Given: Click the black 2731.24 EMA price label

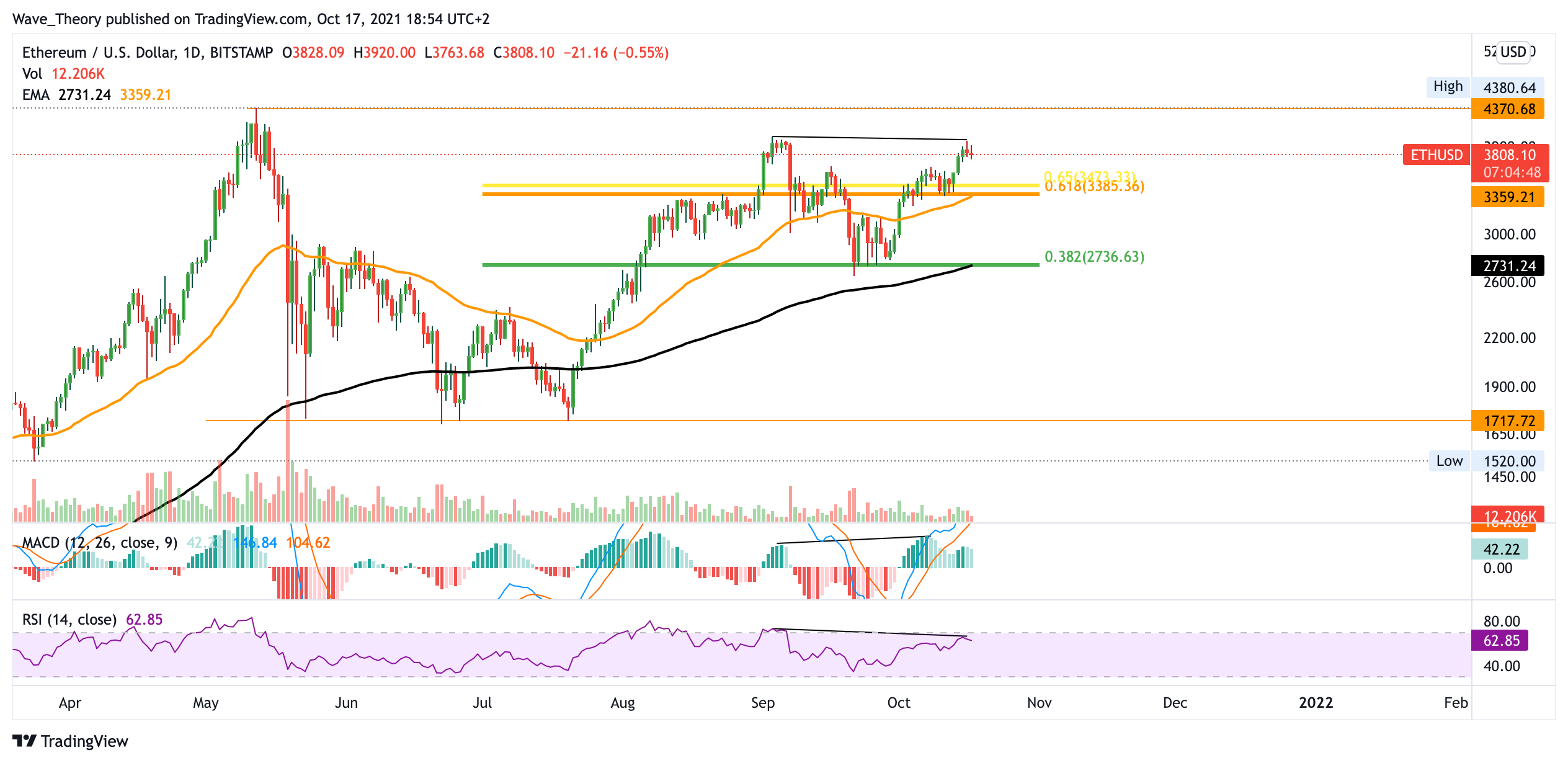Looking at the screenshot, I should click(x=1508, y=266).
